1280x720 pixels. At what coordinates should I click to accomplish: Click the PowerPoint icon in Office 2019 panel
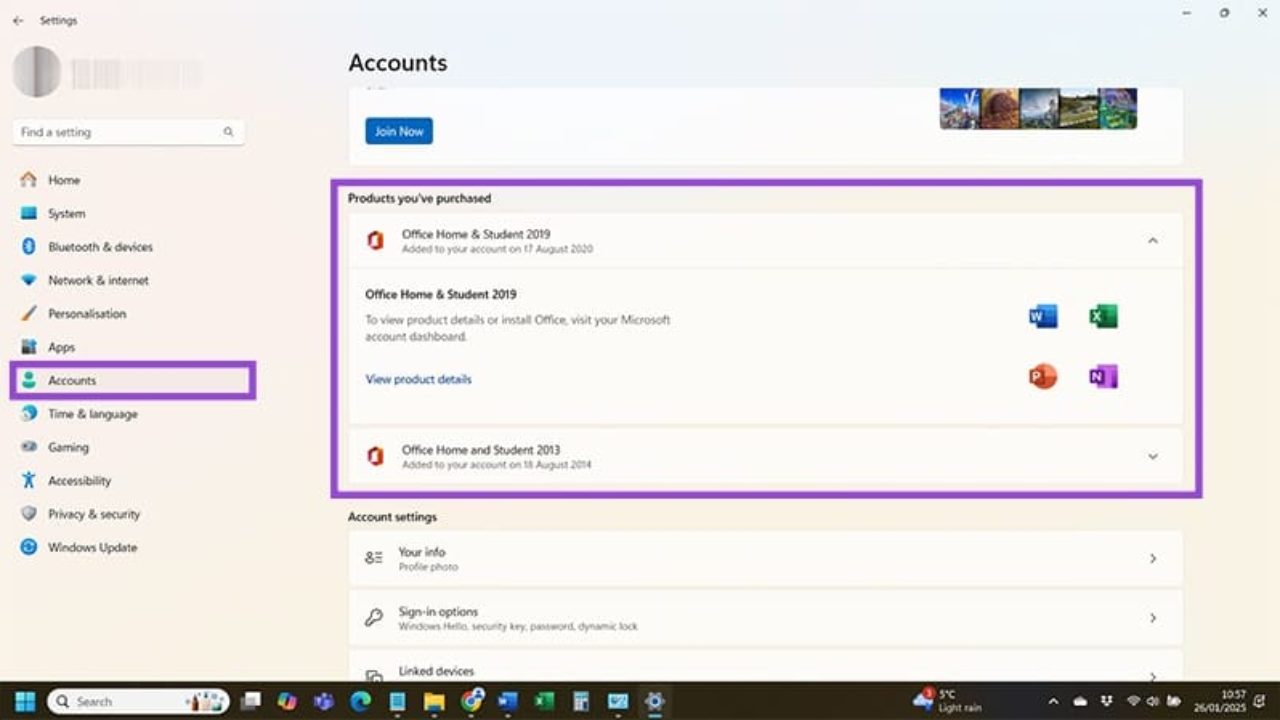pos(1042,377)
